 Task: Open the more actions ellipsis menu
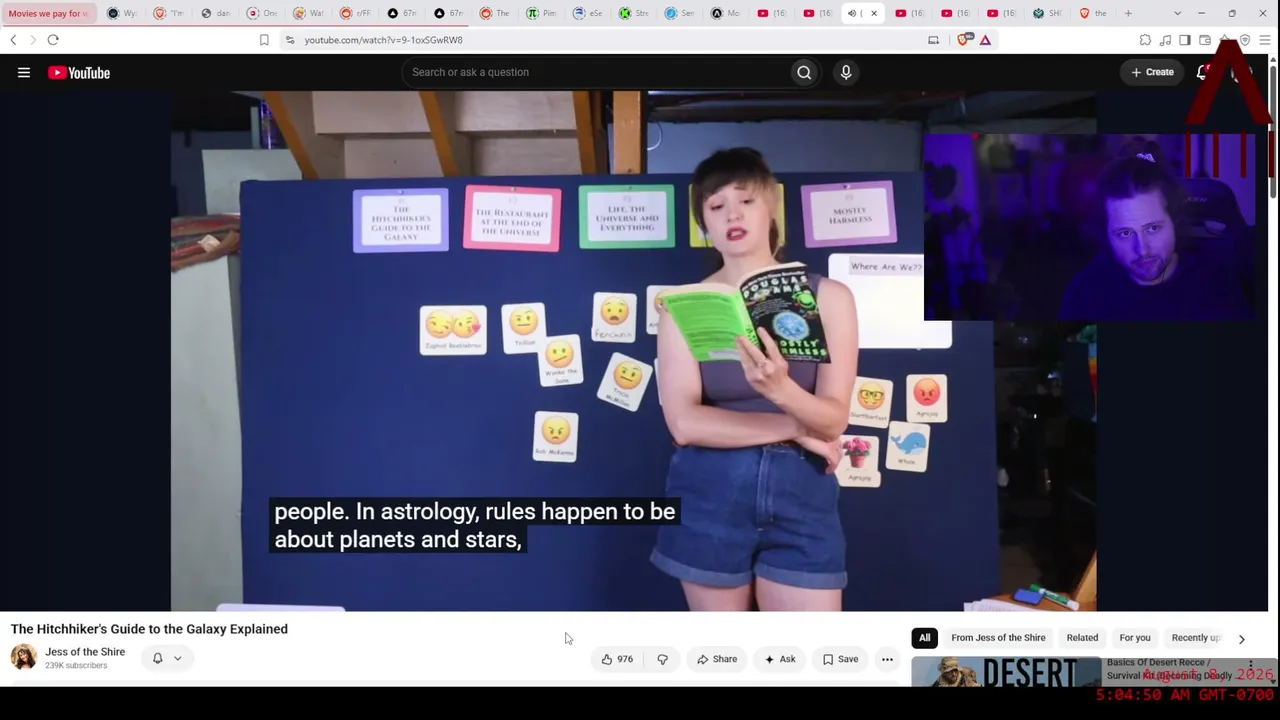(x=887, y=659)
